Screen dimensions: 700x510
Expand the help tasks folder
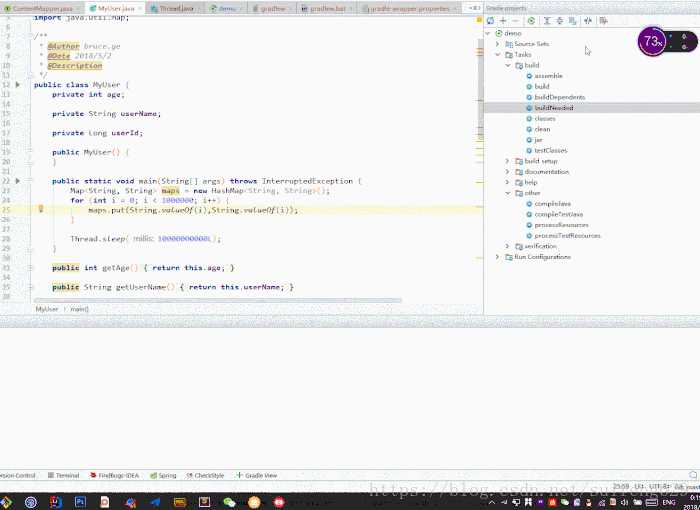pos(508,182)
